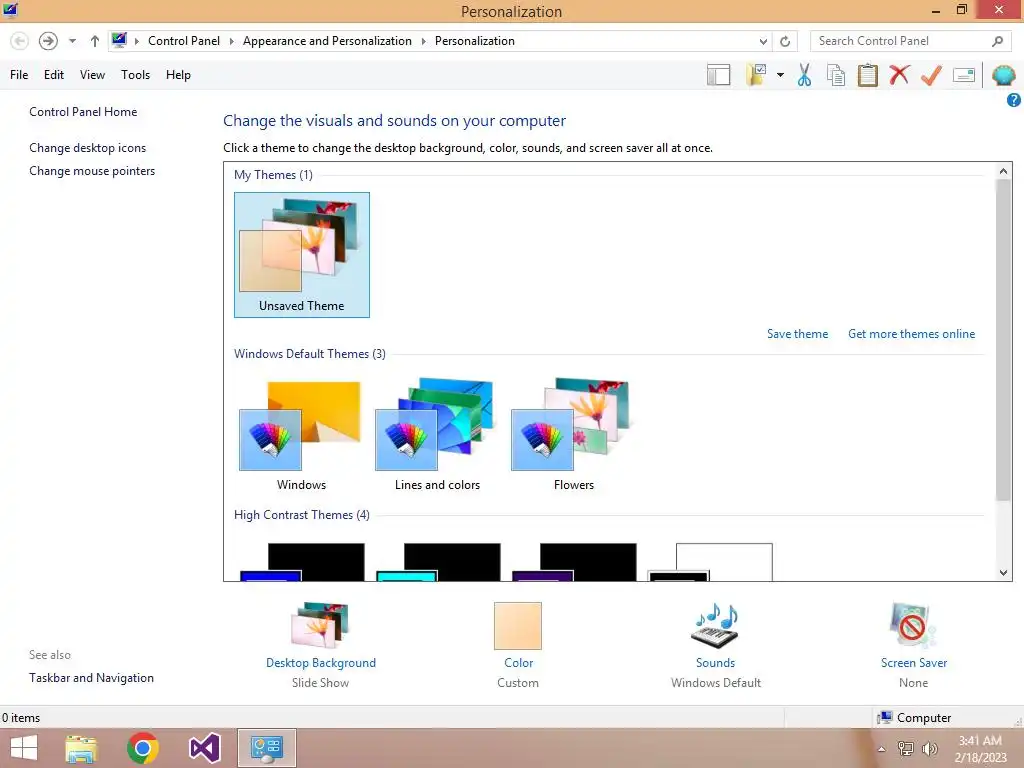Open the blue Help question mark

(1014, 100)
